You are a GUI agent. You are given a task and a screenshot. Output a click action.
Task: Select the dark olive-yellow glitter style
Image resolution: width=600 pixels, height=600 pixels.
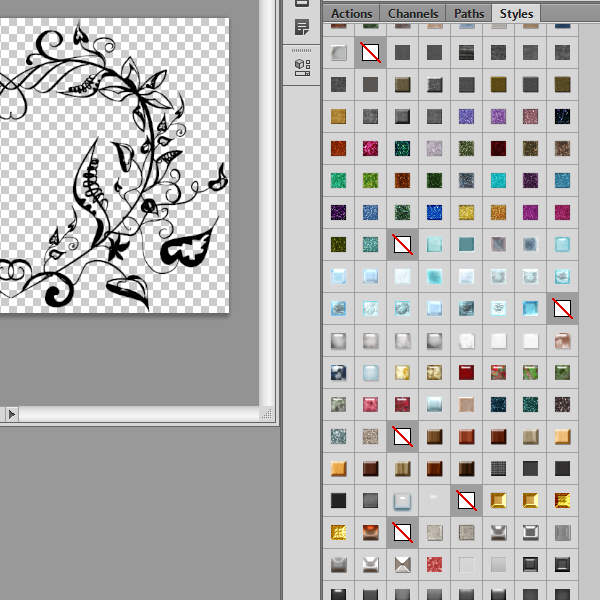[x=338, y=245]
